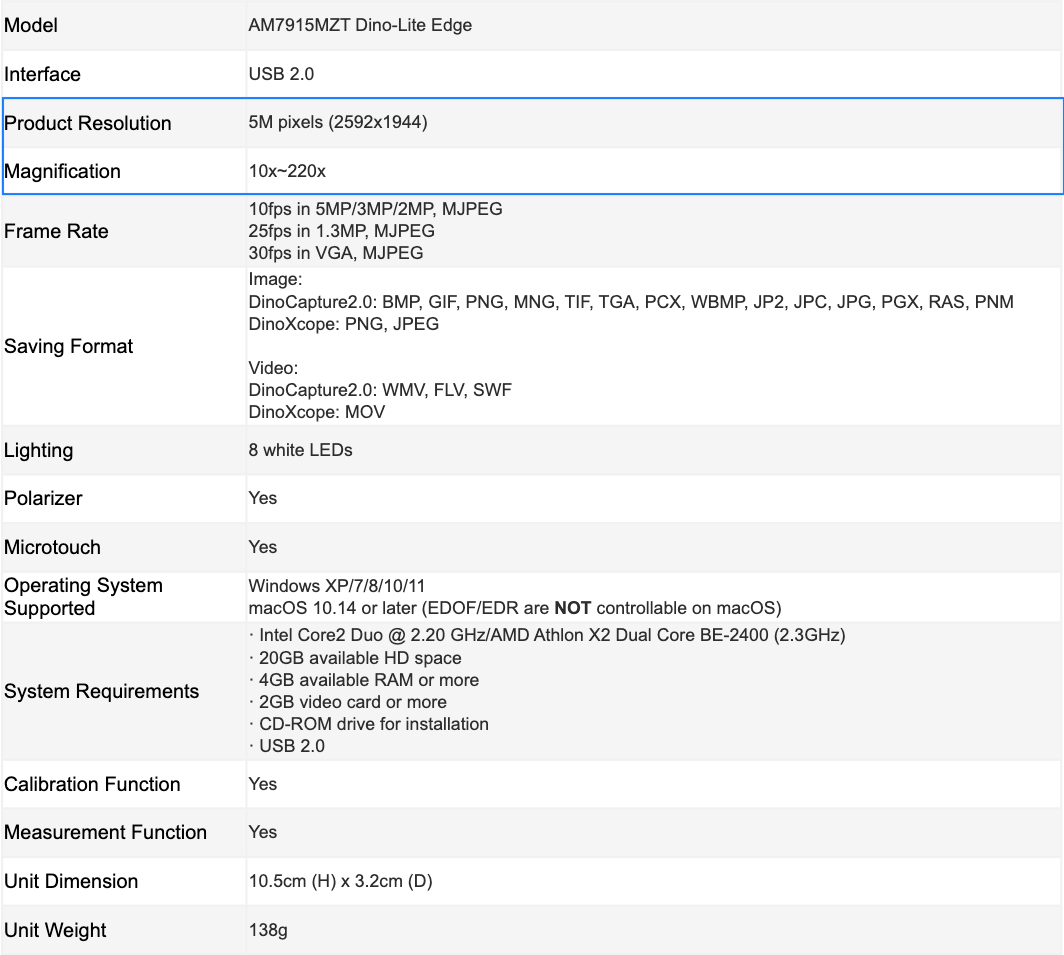Screen dimensions: 1064x955
Task: Click the 'Image:' heading text
Action: coord(276,280)
